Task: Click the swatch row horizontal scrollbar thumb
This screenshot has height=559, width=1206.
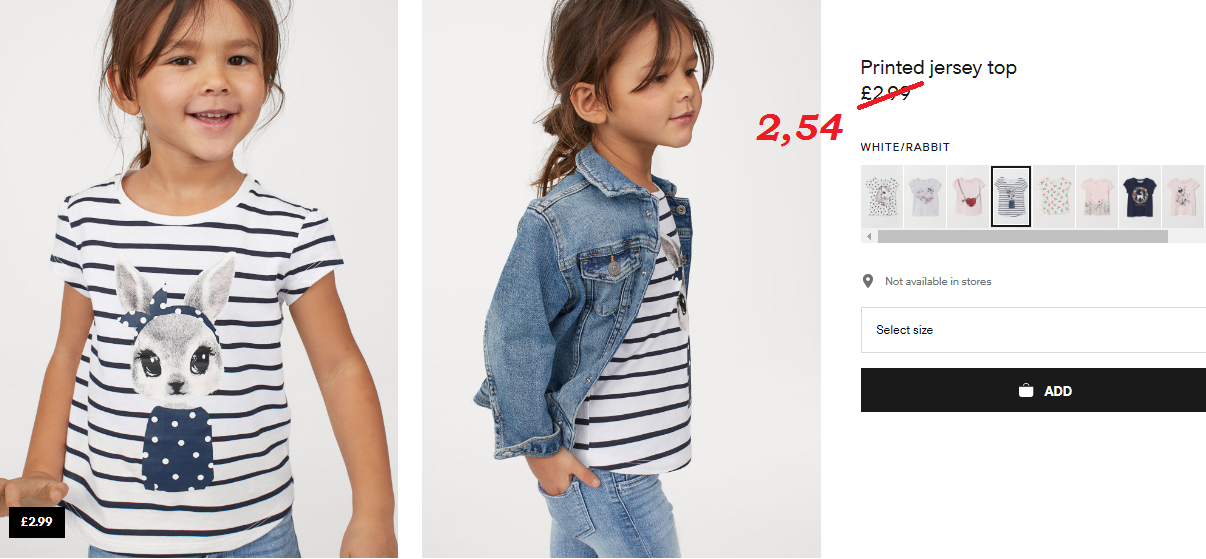Action: (1022, 237)
